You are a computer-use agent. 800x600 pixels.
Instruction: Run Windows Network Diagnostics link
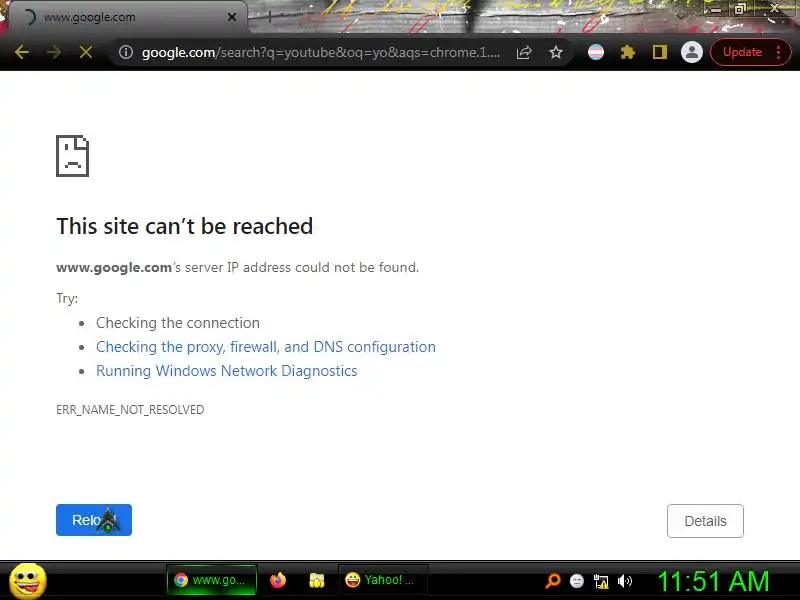227,371
